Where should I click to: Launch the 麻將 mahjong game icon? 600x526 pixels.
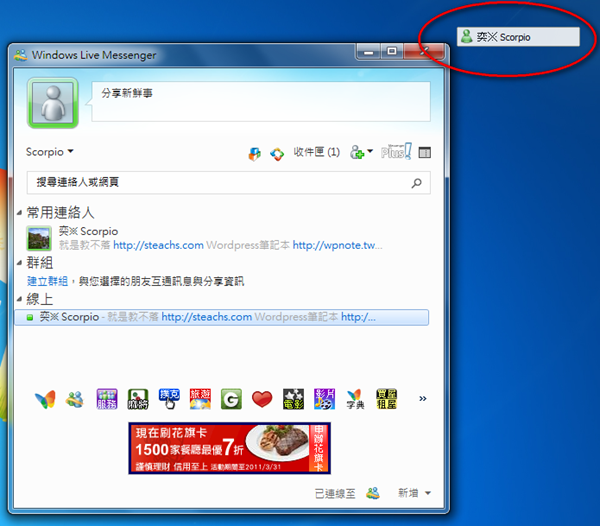pos(138,399)
